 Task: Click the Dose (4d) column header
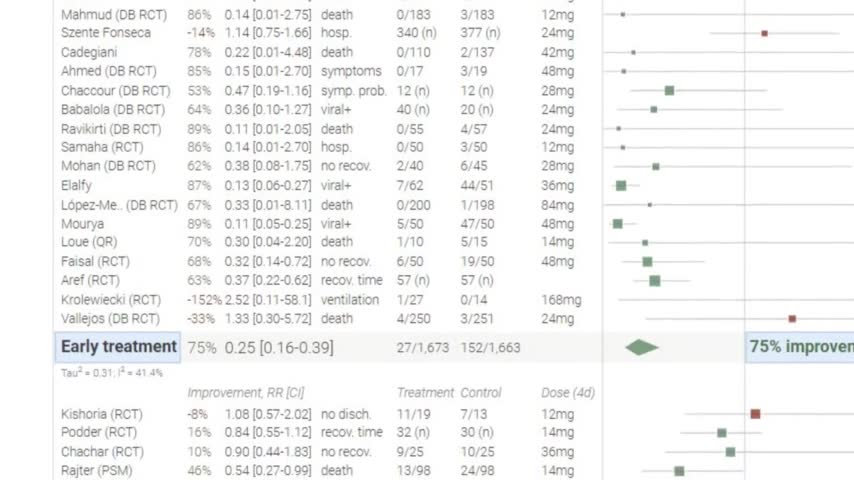568,393
